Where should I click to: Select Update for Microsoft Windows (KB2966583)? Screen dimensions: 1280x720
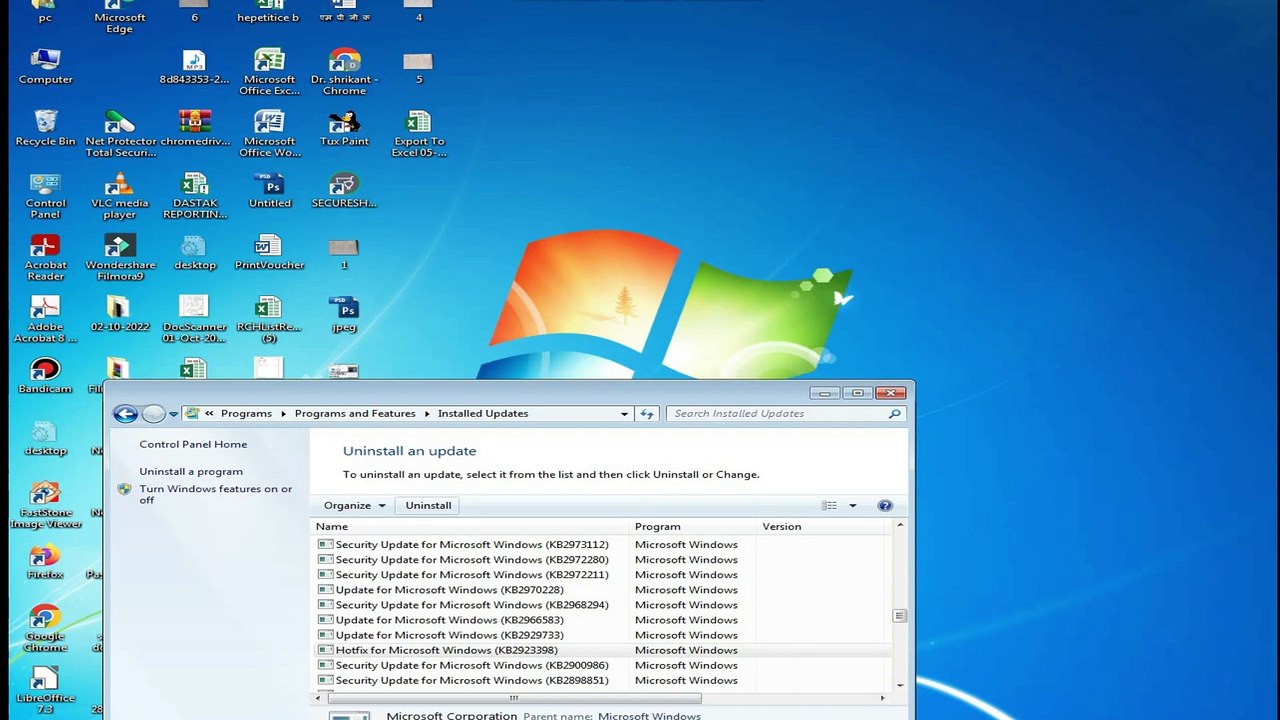tap(600, 620)
